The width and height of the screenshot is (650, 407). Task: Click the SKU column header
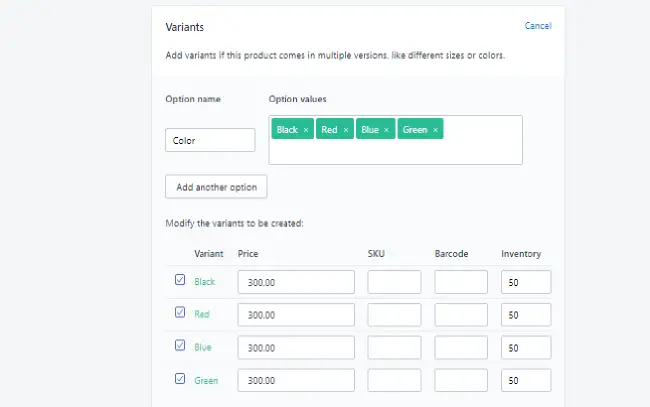point(376,254)
